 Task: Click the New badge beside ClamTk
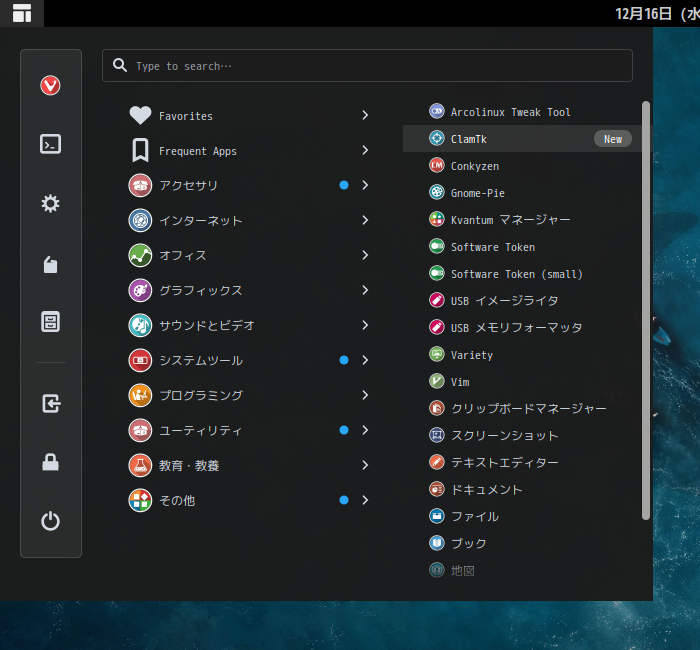[612, 139]
